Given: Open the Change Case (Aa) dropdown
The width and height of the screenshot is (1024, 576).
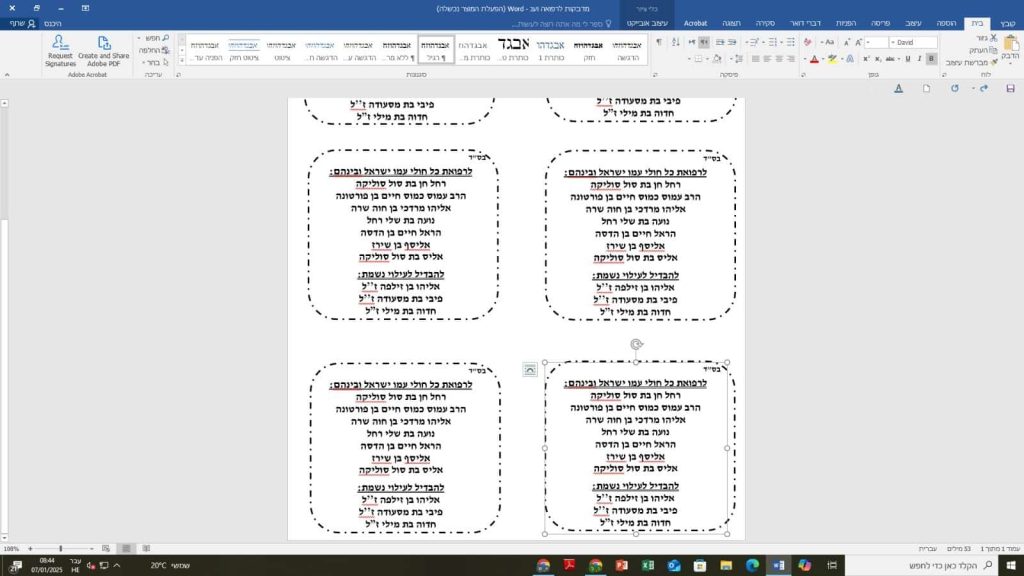Looking at the screenshot, I should click(827, 42).
